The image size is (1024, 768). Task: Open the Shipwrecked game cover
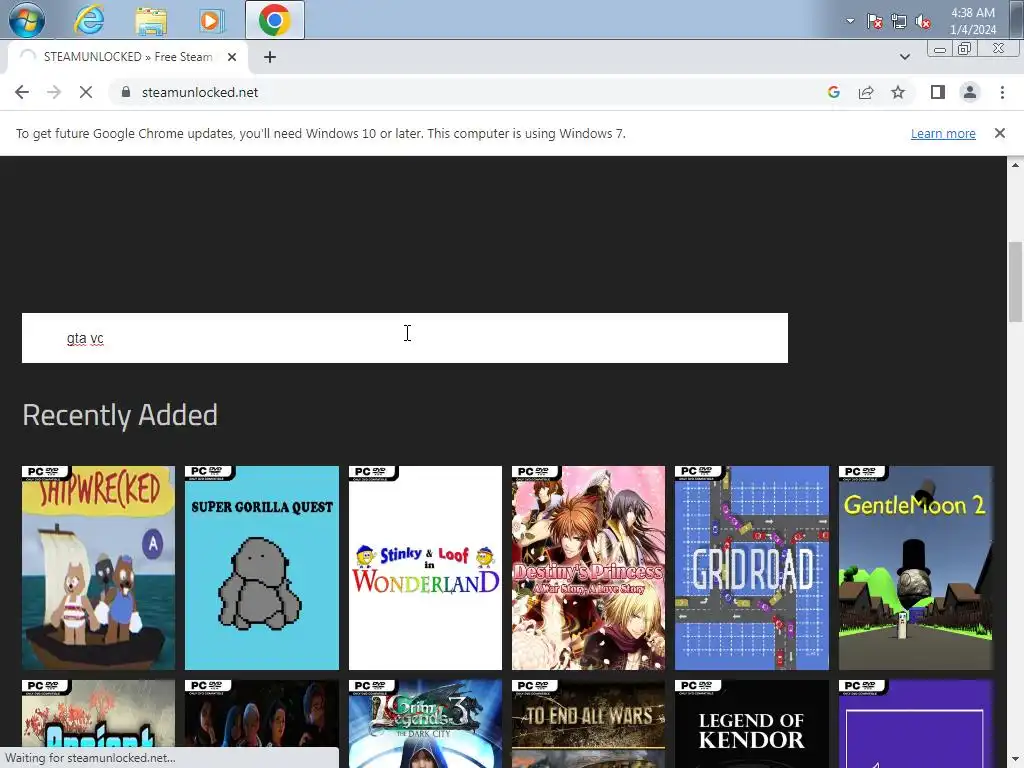[98, 568]
